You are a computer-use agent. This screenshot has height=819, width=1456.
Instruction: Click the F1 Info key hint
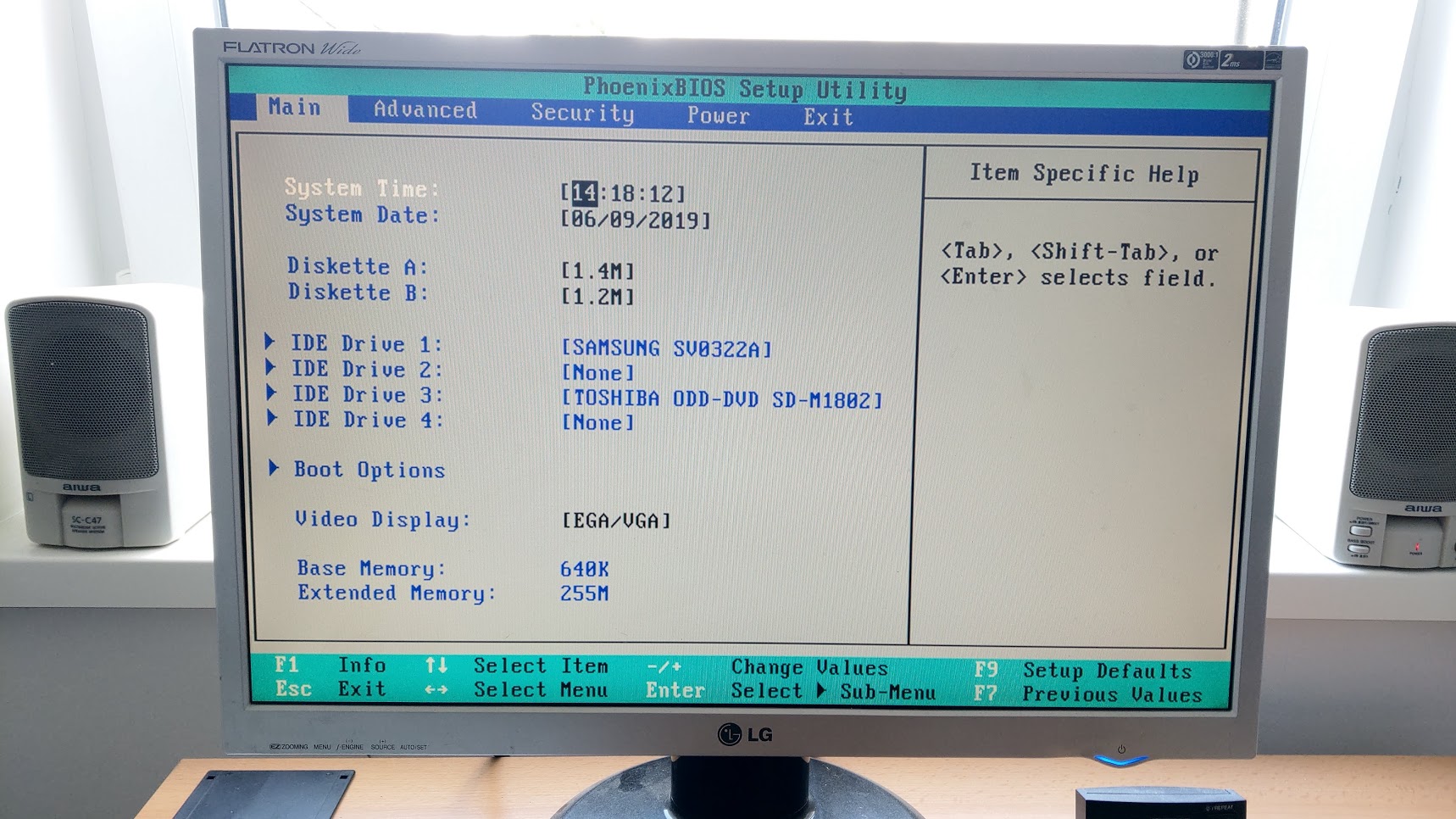[331, 666]
